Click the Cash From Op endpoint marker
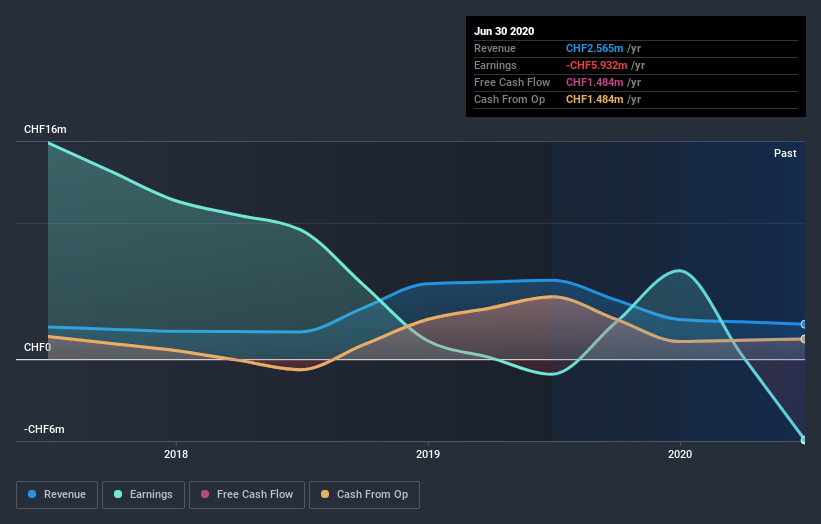This screenshot has width=821, height=524. [x=804, y=339]
